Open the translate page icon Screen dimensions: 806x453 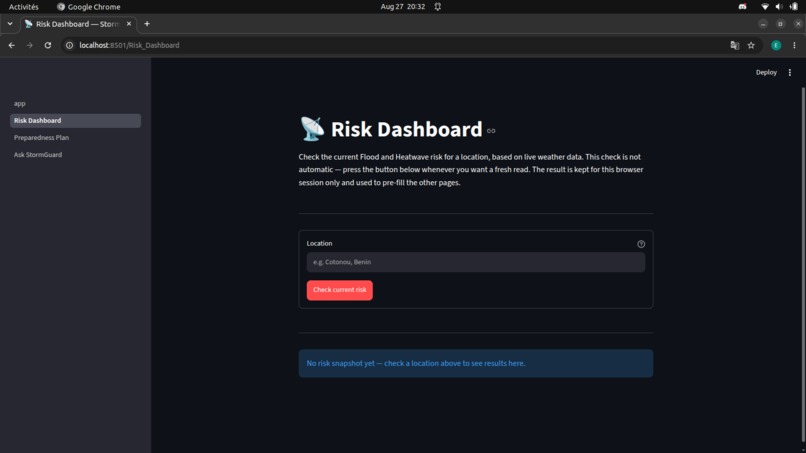coord(735,45)
